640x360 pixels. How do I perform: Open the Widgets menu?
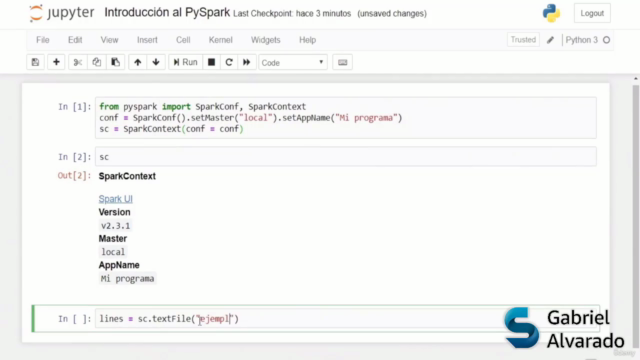[266, 40]
